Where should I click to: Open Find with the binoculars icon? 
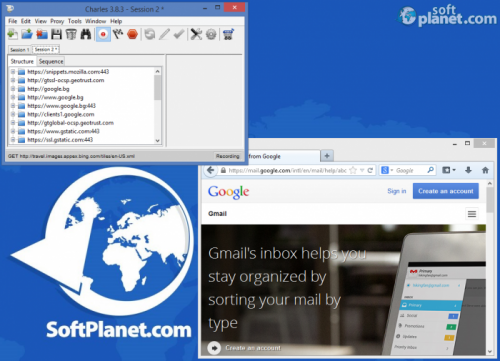pos(86,34)
